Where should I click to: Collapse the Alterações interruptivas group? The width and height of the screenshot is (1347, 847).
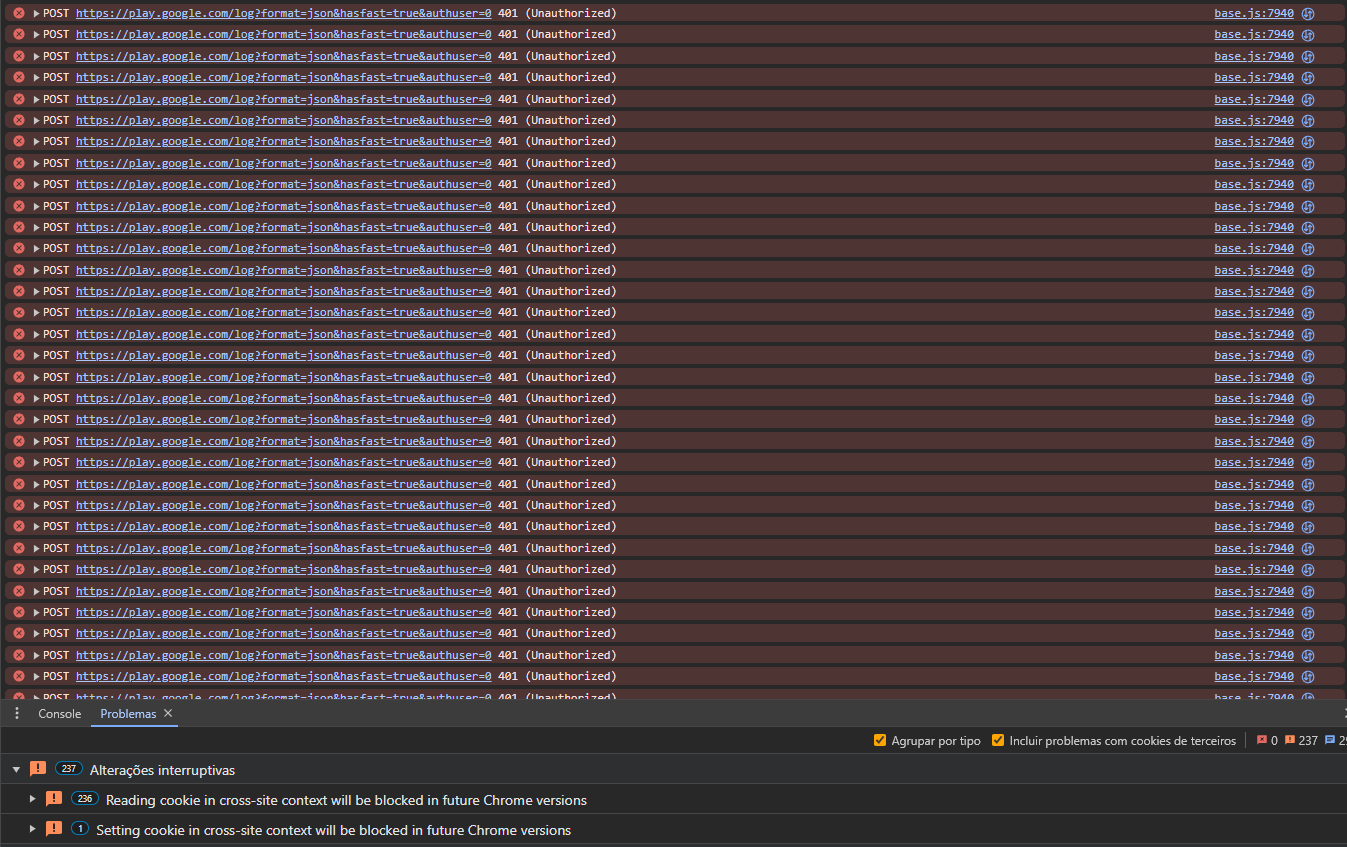pos(16,770)
